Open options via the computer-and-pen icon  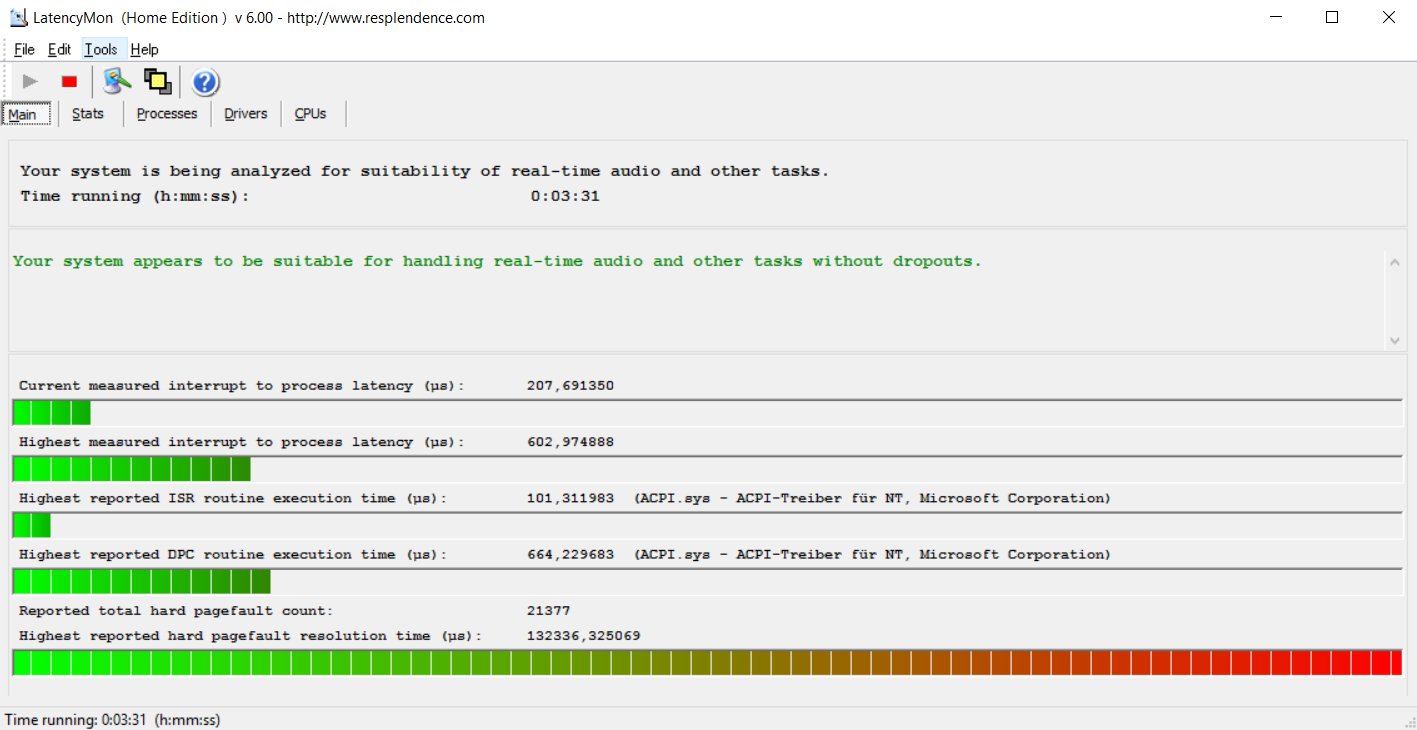[x=117, y=82]
